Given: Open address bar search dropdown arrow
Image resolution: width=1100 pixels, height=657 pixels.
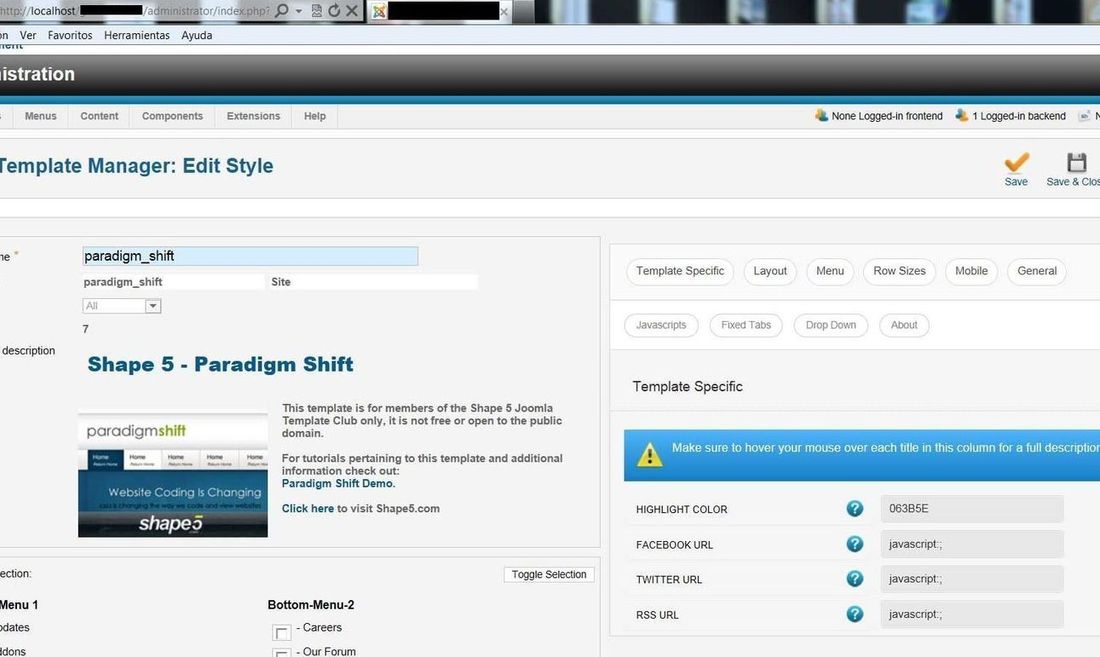Looking at the screenshot, I should pyautogui.click(x=299, y=11).
